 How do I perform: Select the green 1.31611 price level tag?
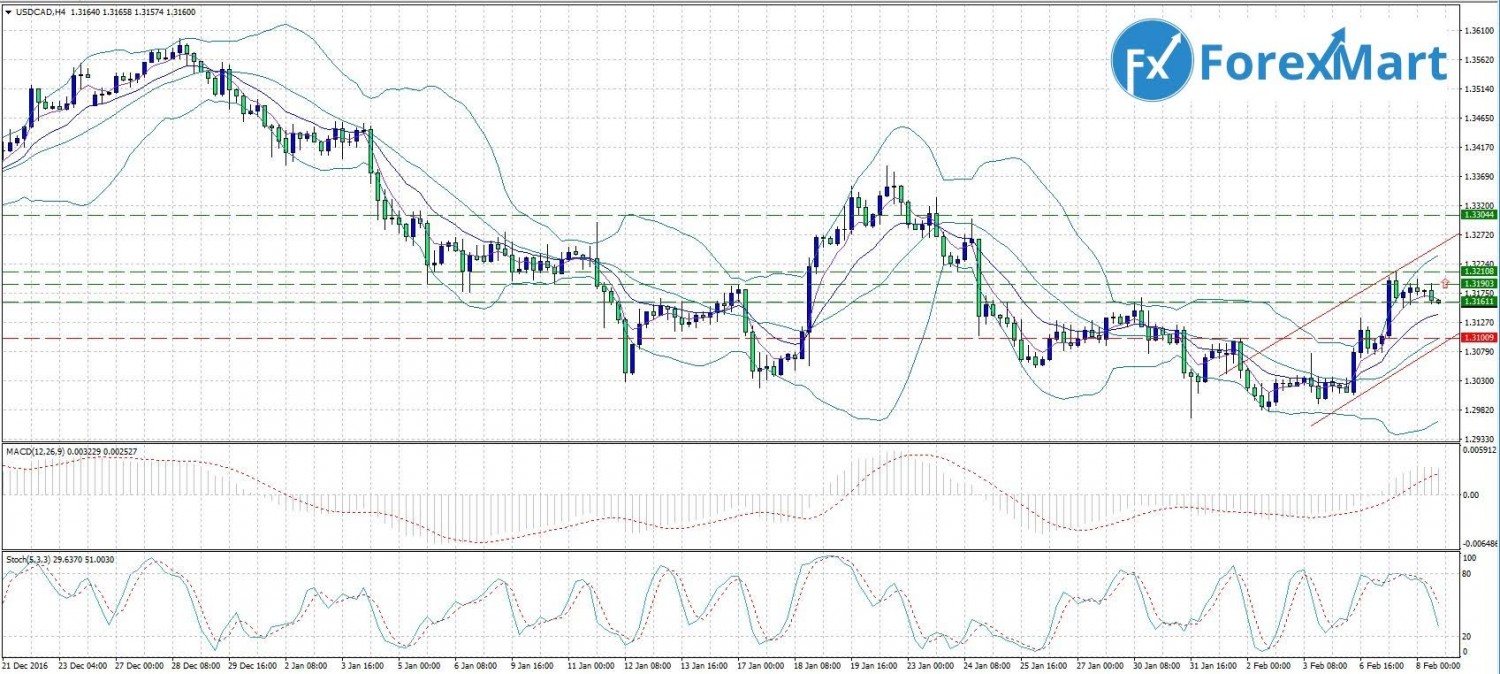point(1478,301)
